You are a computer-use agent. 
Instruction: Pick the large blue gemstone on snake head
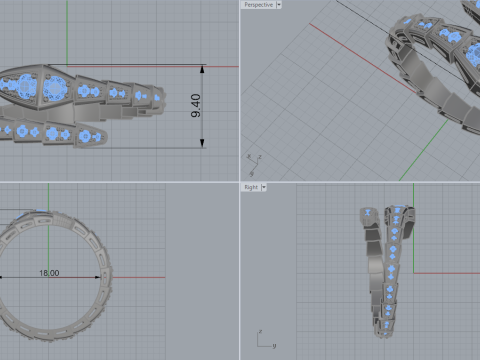(x=55, y=88)
